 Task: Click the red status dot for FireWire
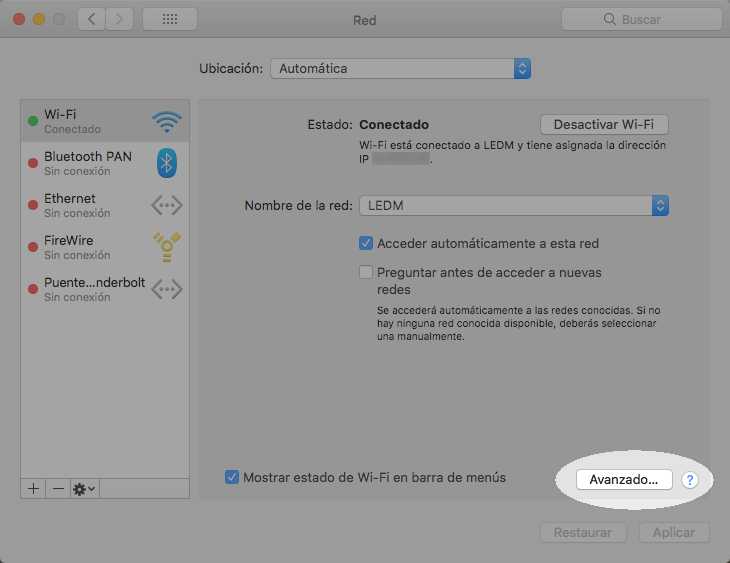pyautogui.click(x=33, y=247)
